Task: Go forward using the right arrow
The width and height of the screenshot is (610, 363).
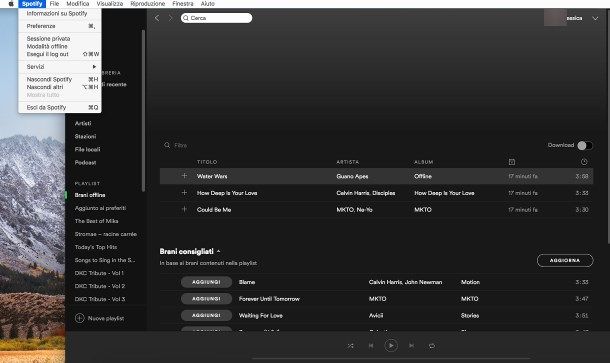Action: 170,18
